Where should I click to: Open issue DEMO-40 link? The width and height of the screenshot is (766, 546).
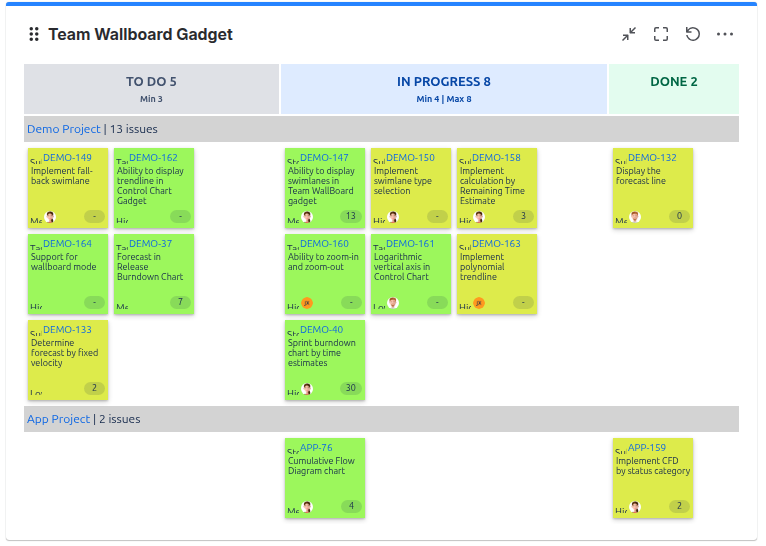pos(321,330)
